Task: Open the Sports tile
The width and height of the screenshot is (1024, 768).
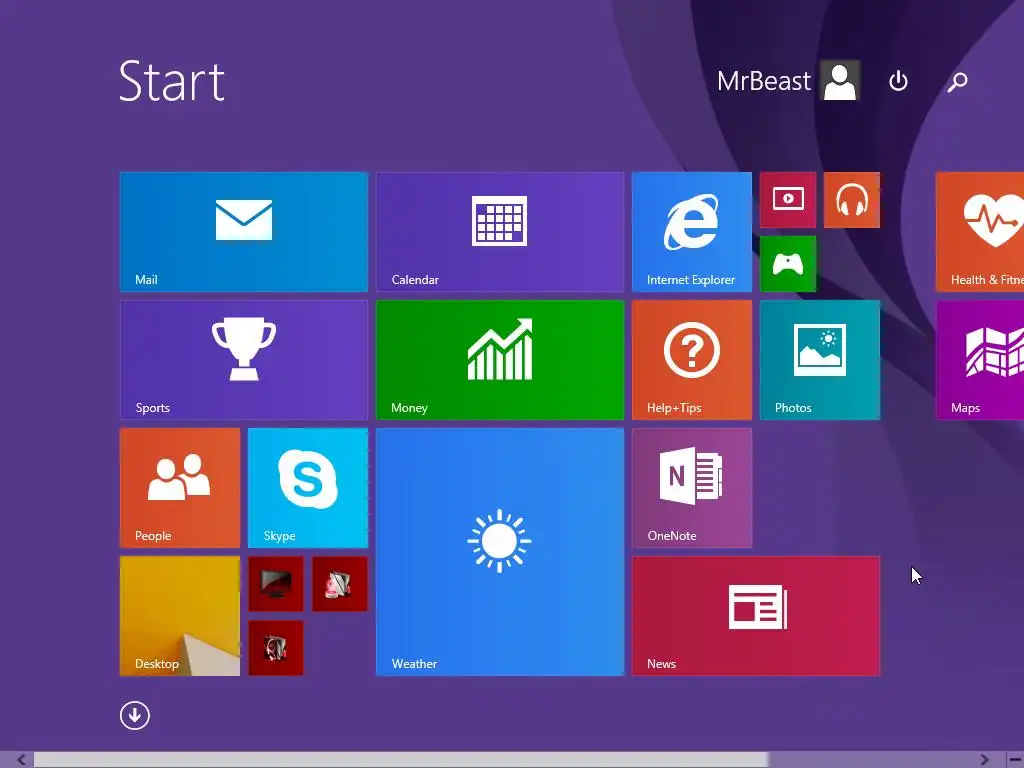Action: (x=244, y=360)
